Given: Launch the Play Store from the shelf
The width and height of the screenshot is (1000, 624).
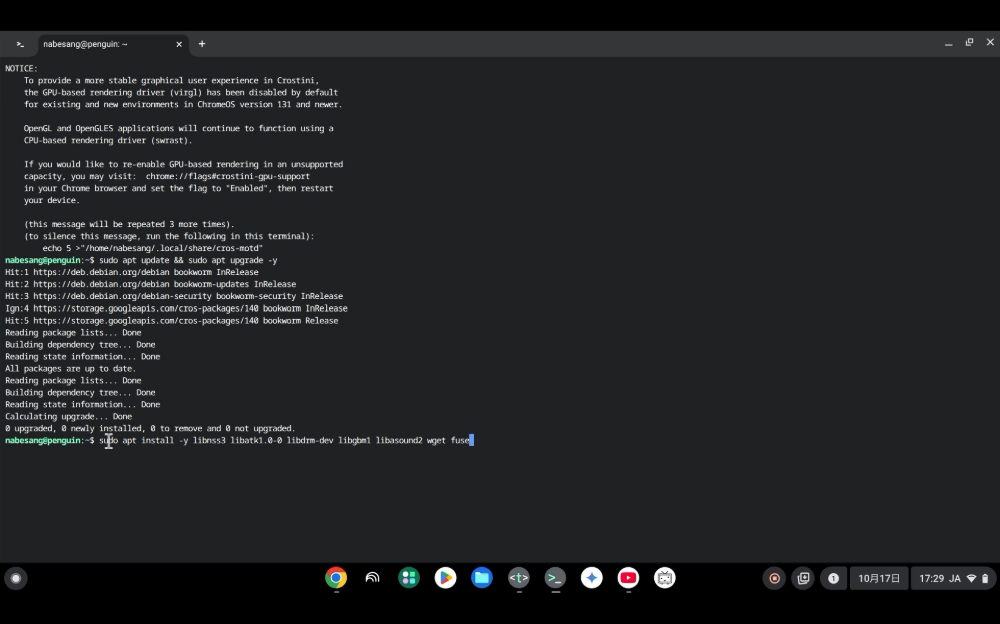Looking at the screenshot, I should pyautogui.click(x=445, y=578).
